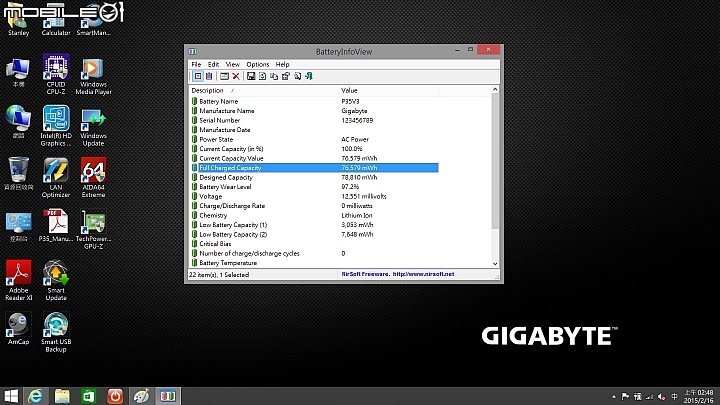The width and height of the screenshot is (720, 405).
Task: Select the Serial Number row
Action: [x=314, y=120]
